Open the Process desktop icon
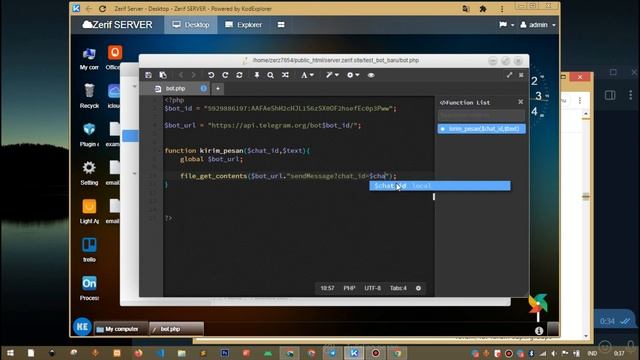 click(x=89, y=289)
